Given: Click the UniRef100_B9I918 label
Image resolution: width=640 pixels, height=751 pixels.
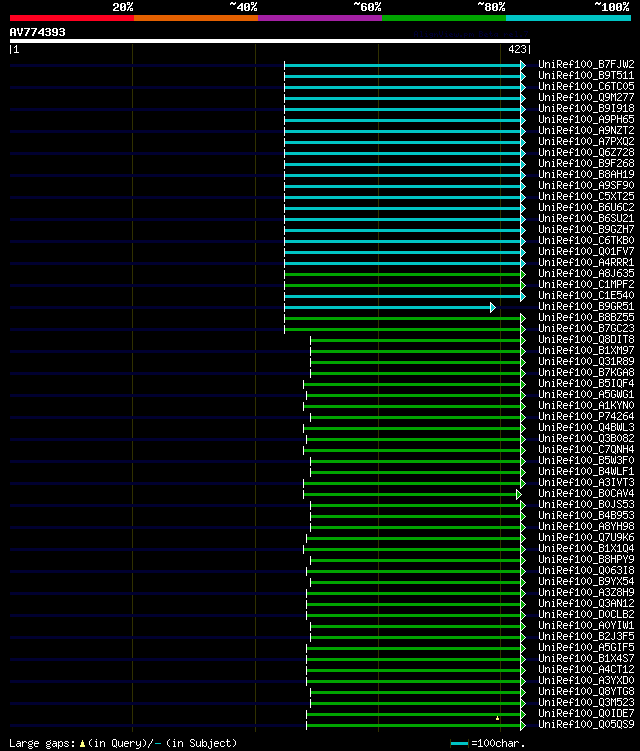Looking at the screenshot, I should click(x=586, y=108).
